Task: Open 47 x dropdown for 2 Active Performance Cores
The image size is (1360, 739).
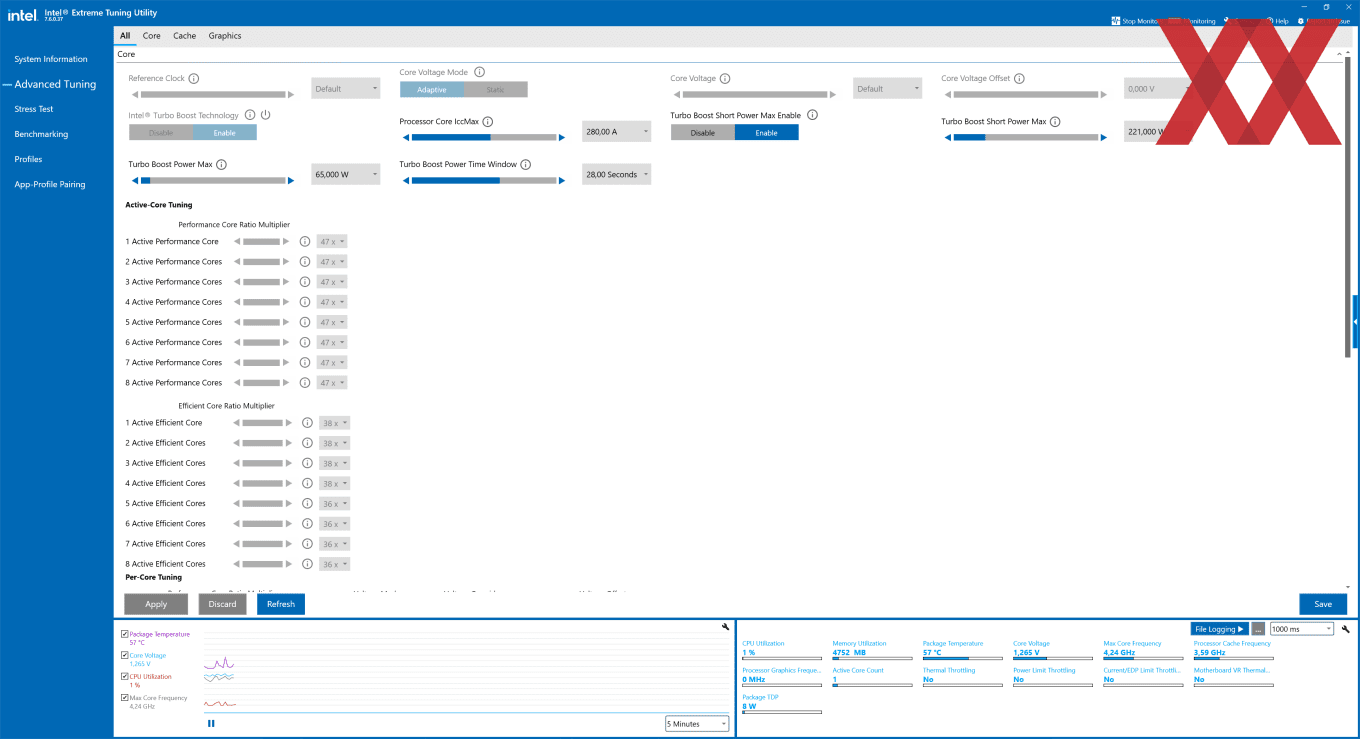Action: pyautogui.click(x=332, y=262)
